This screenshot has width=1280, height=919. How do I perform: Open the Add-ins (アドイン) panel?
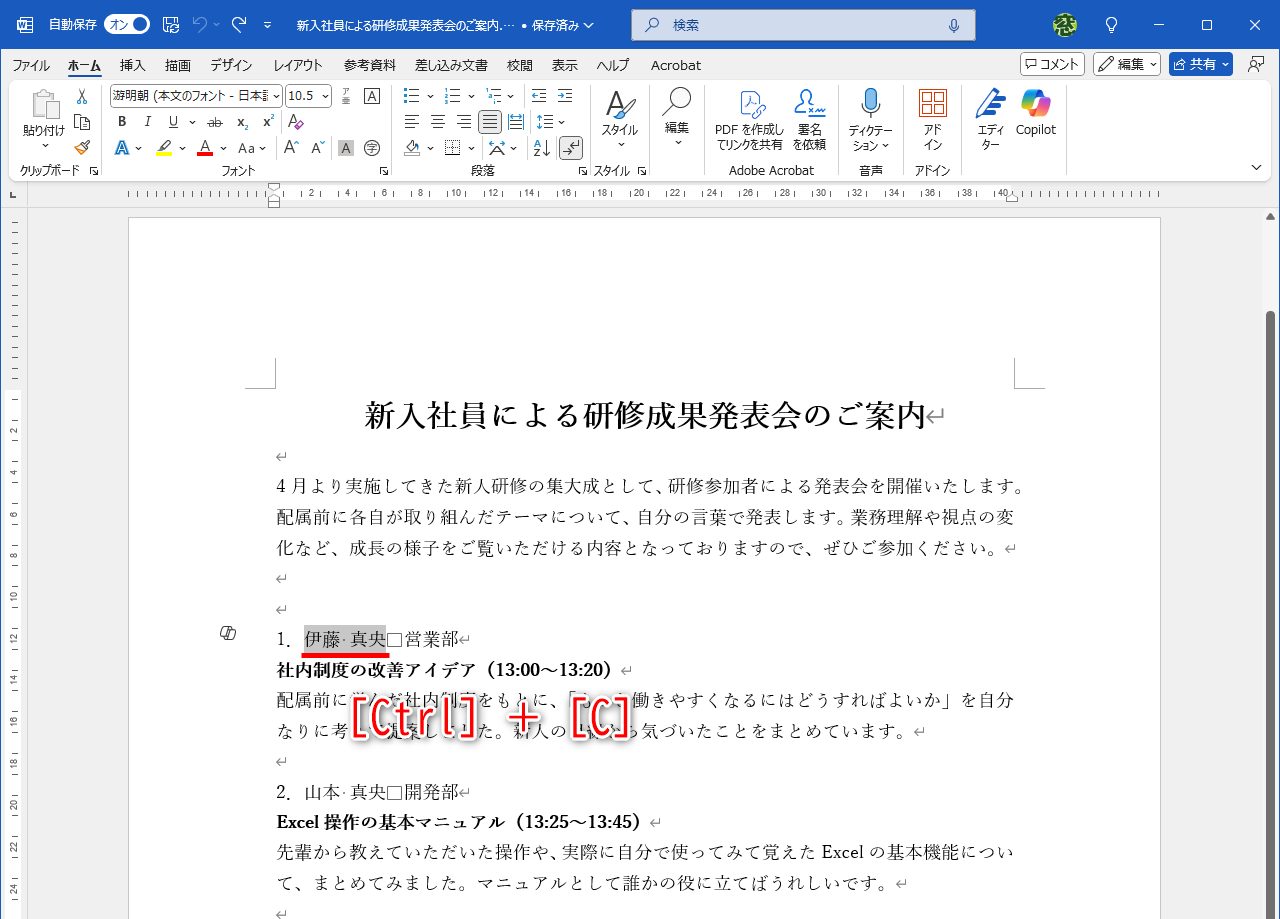[932, 118]
